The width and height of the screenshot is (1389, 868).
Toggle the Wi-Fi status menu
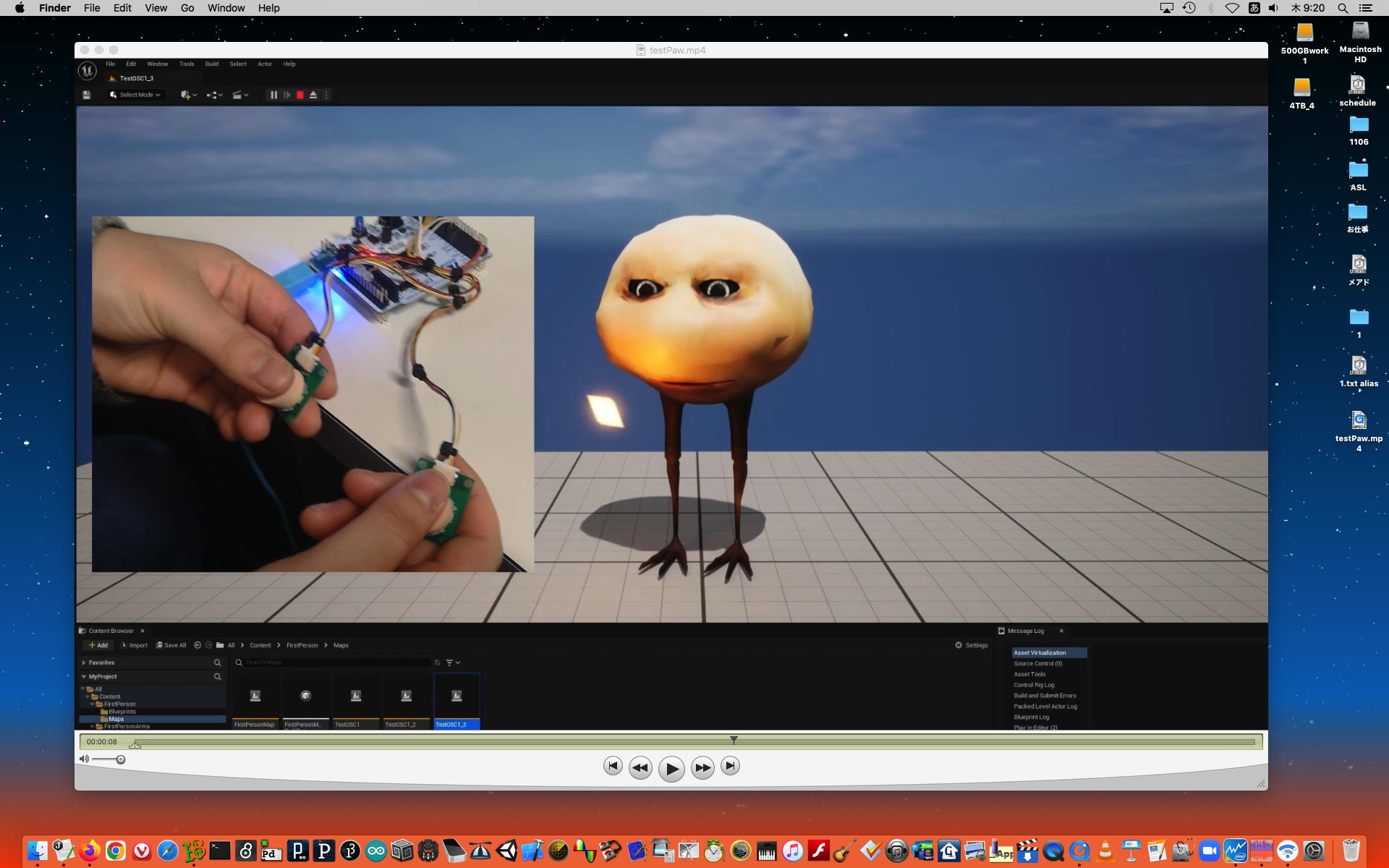point(1232,8)
